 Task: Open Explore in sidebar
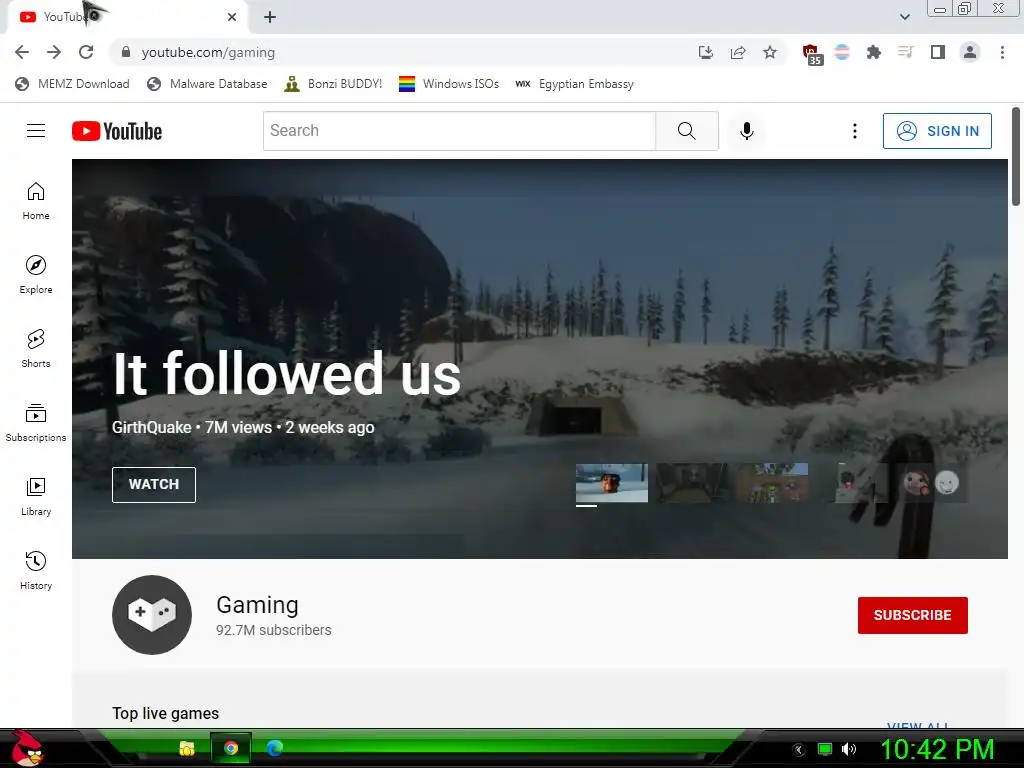click(36, 275)
